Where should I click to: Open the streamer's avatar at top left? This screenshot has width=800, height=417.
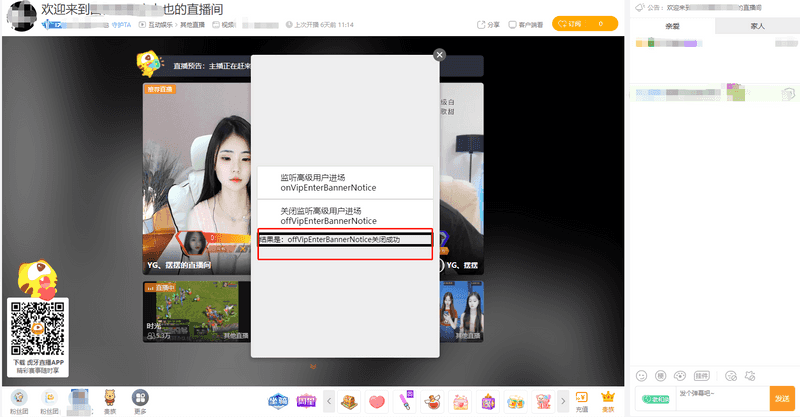click(21, 16)
